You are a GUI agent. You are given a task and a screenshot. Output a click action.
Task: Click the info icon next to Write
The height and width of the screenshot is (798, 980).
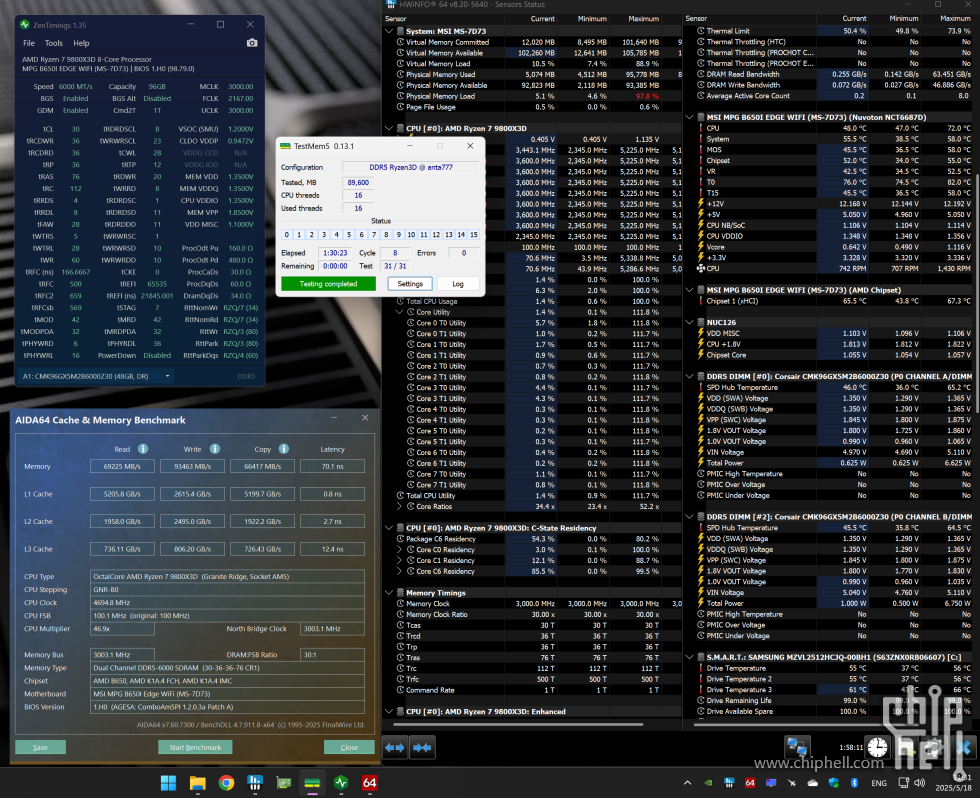[x=215, y=449]
